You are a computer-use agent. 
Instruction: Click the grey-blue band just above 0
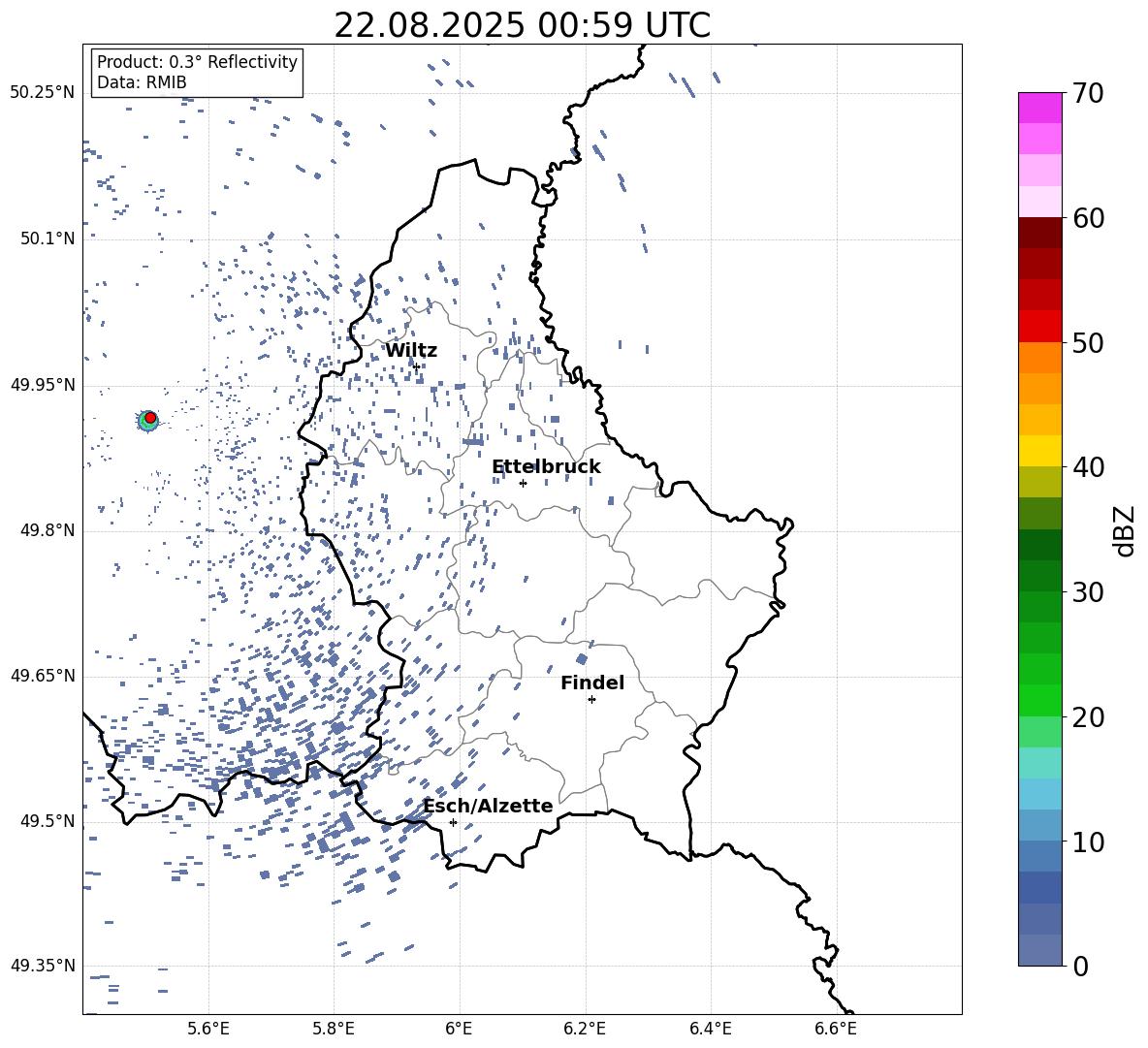coord(1040,950)
